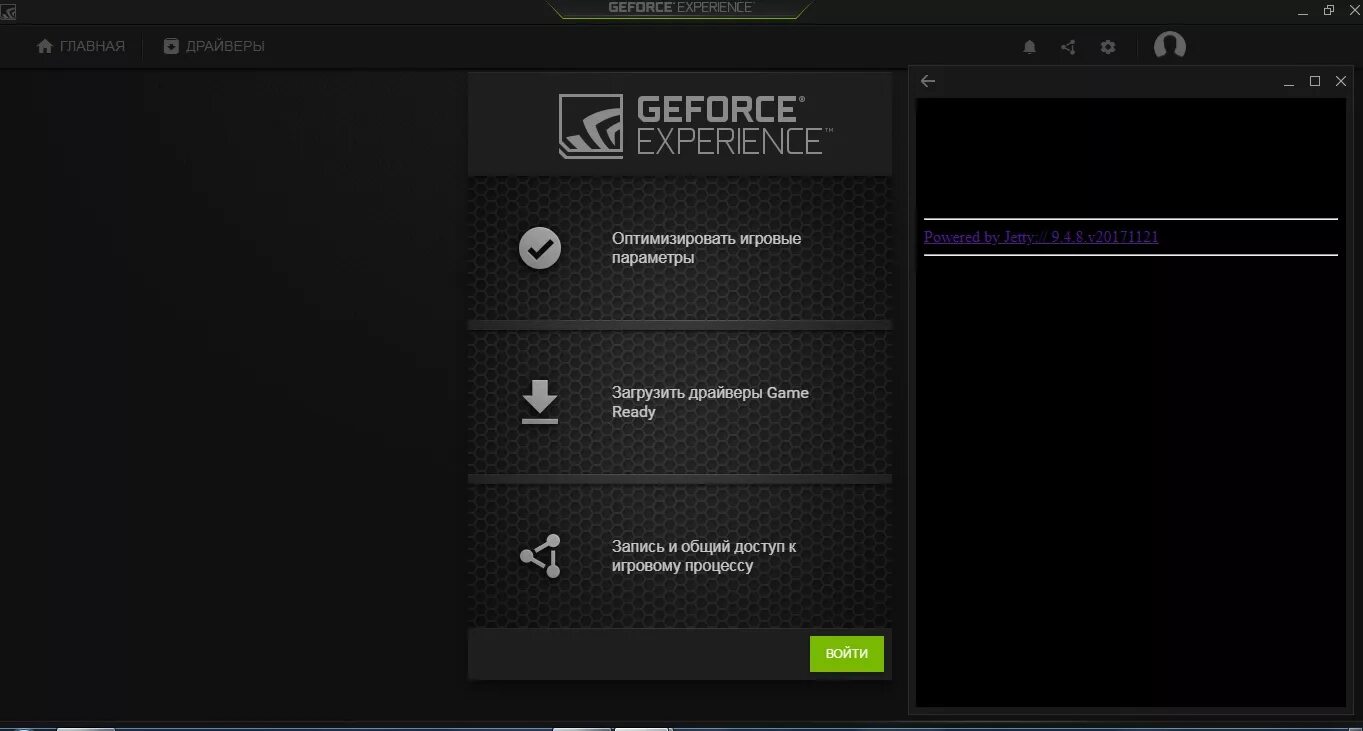Click the download arrow icon for Game Ready drivers
This screenshot has height=731, width=1363.
click(x=540, y=402)
